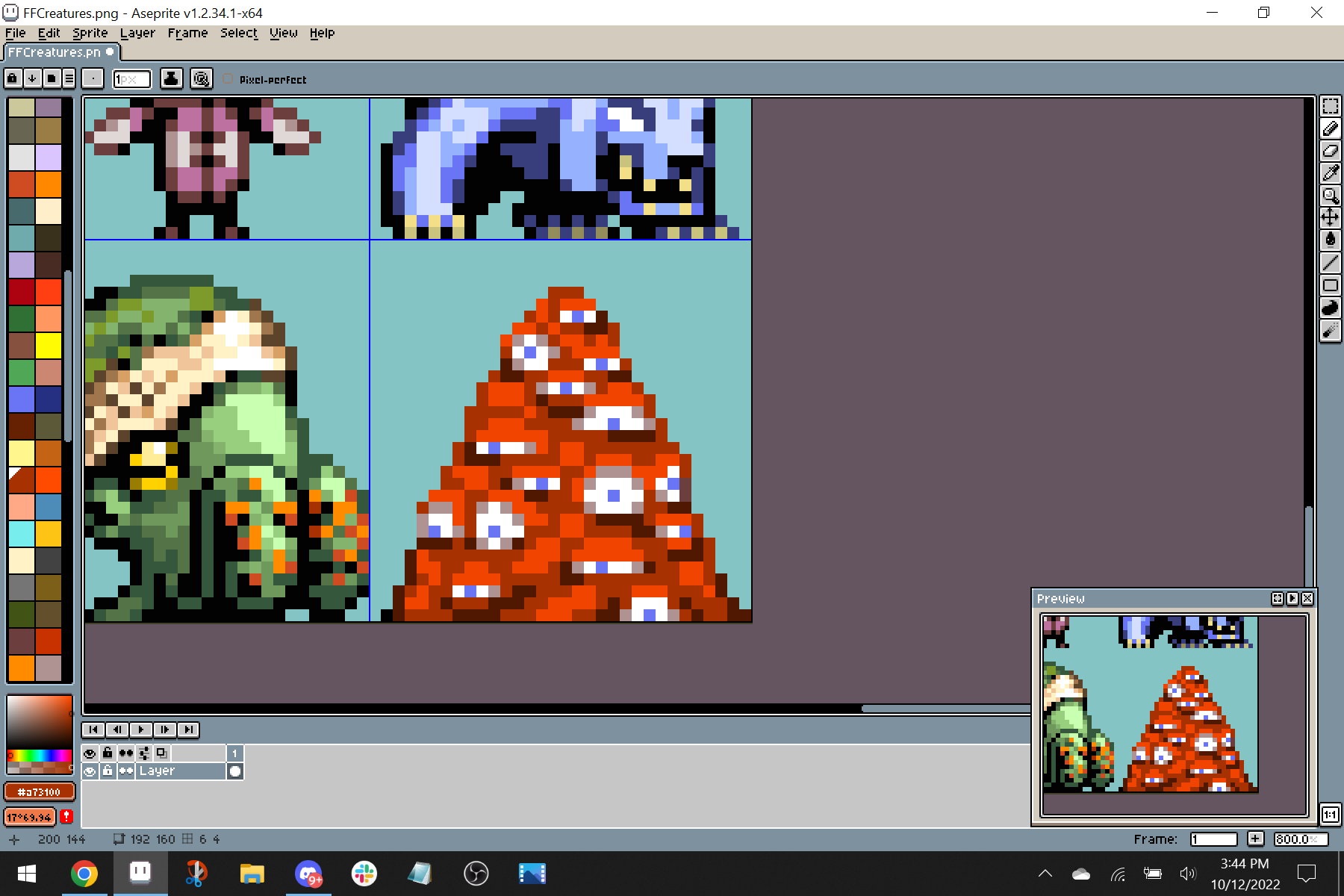The image size is (1344, 896).
Task: Click the red color warning icon
Action: [66, 816]
